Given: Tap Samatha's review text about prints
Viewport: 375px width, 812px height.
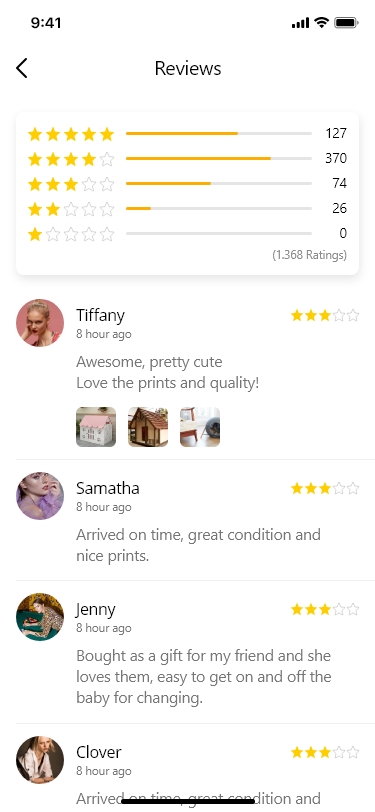Looking at the screenshot, I should click(198, 545).
